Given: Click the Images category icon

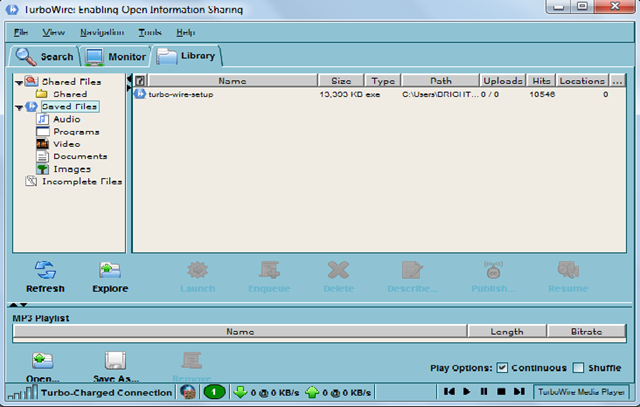Looking at the screenshot, I should (x=43, y=169).
